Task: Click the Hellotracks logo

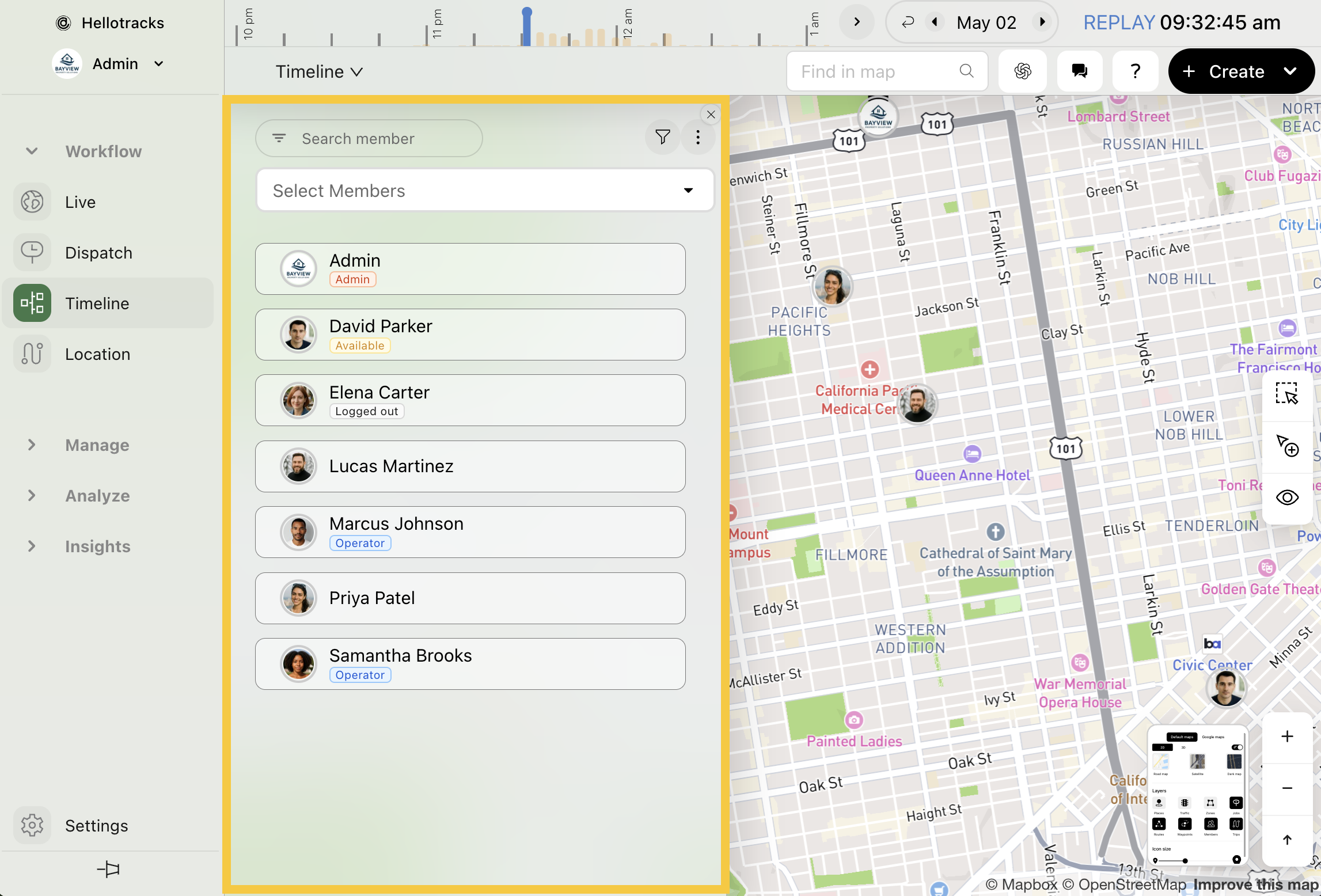Action: click(63, 23)
